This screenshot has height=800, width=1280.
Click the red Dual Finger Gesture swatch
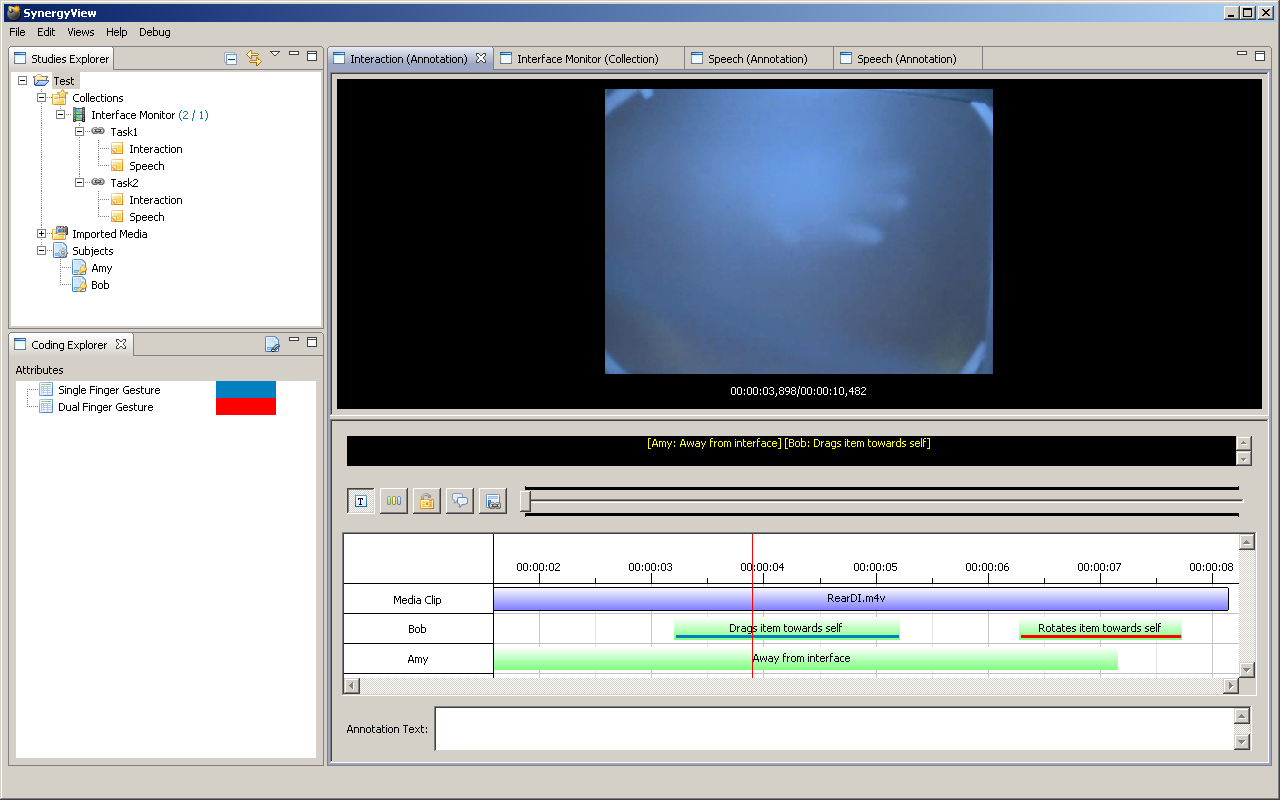pyautogui.click(x=245, y=407)
